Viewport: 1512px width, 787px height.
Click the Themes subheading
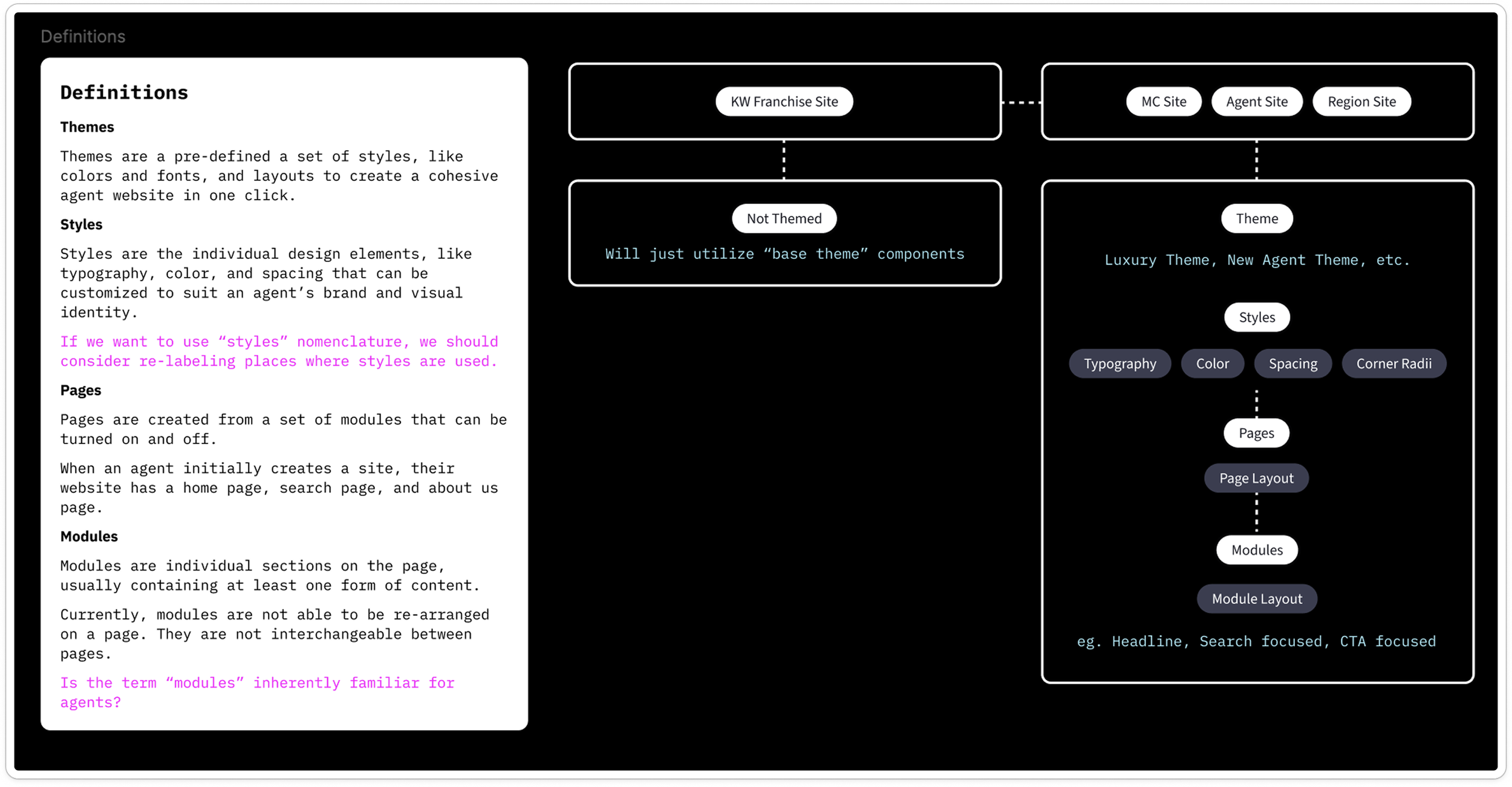(87, 127)
